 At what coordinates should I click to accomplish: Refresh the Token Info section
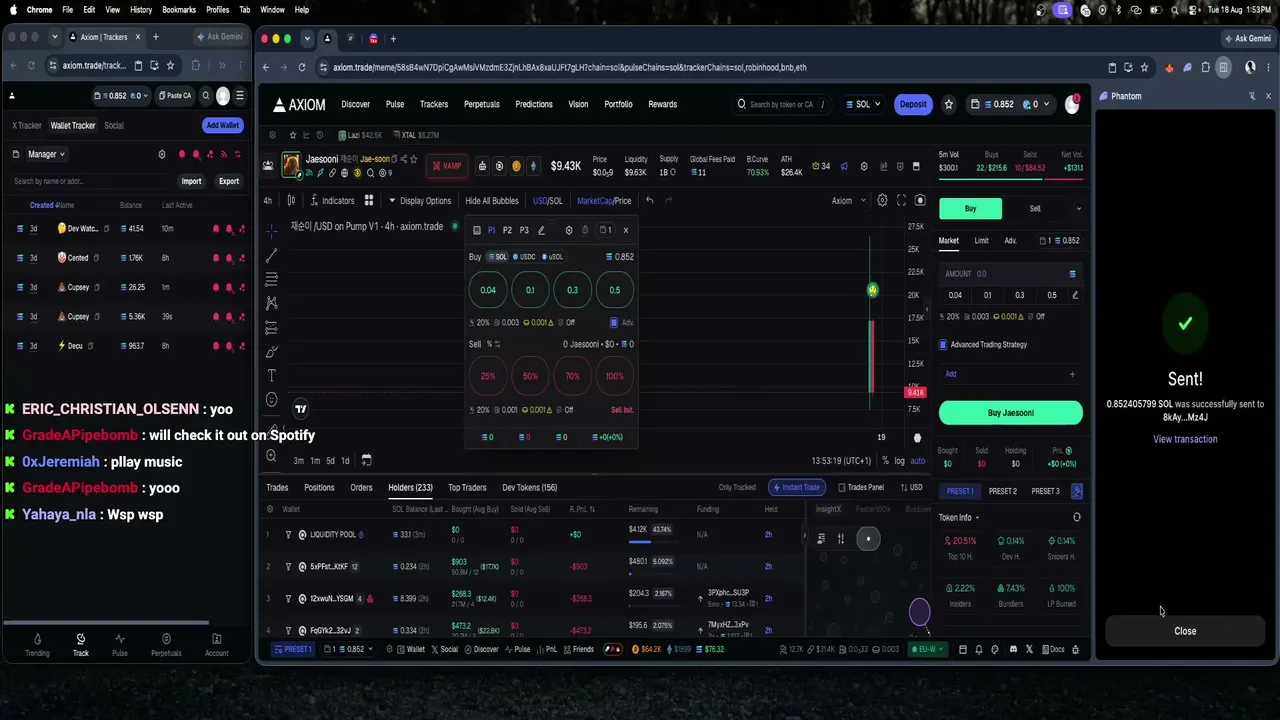point(1077,517)
